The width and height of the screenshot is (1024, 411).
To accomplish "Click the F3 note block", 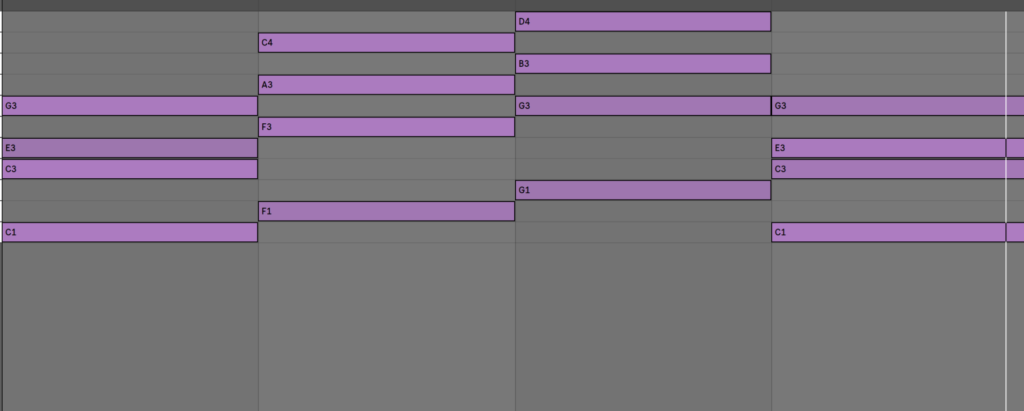I will coord(386,127).
